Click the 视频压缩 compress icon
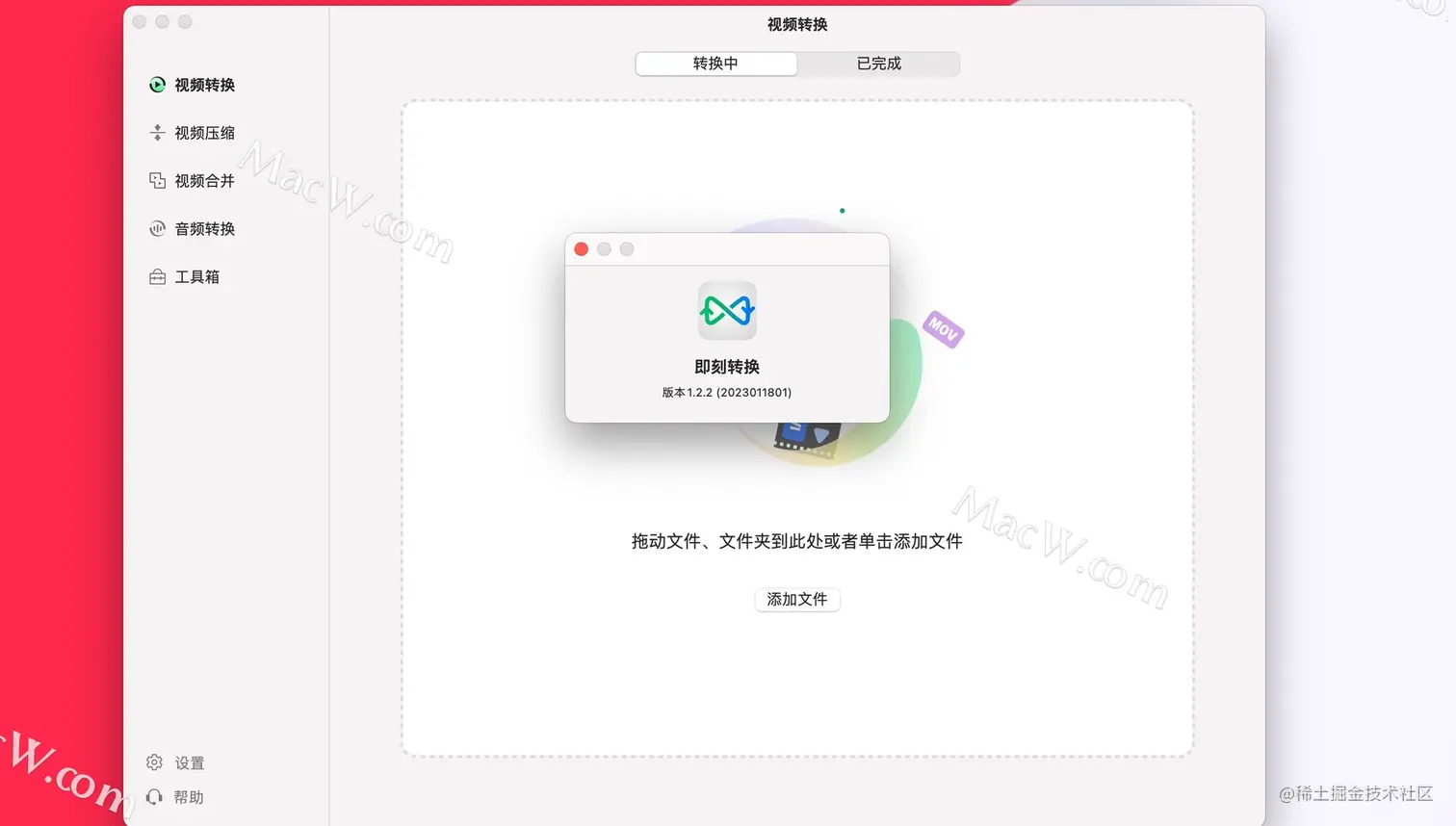Screen dimensions: 1456x826 157,133
